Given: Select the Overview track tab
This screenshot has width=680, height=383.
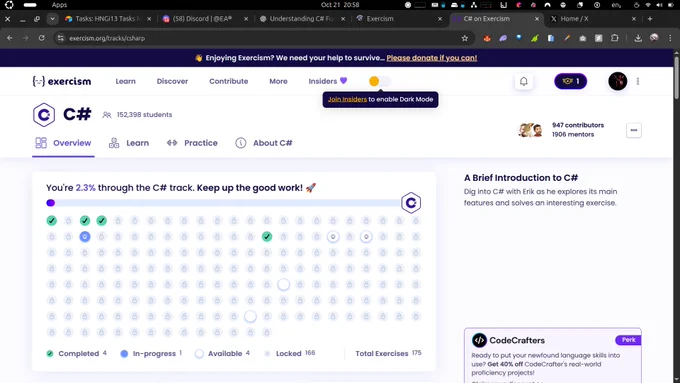Looking at the screenshot, I should [63, 143].
